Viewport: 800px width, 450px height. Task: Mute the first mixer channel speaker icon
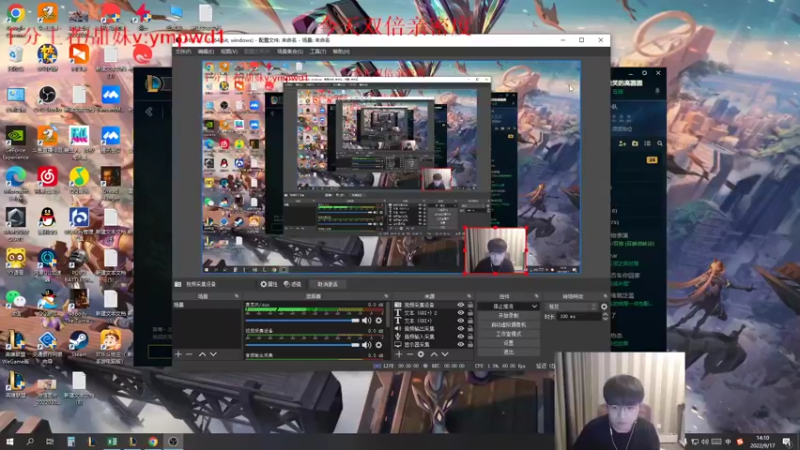click(x=366, y=320)
